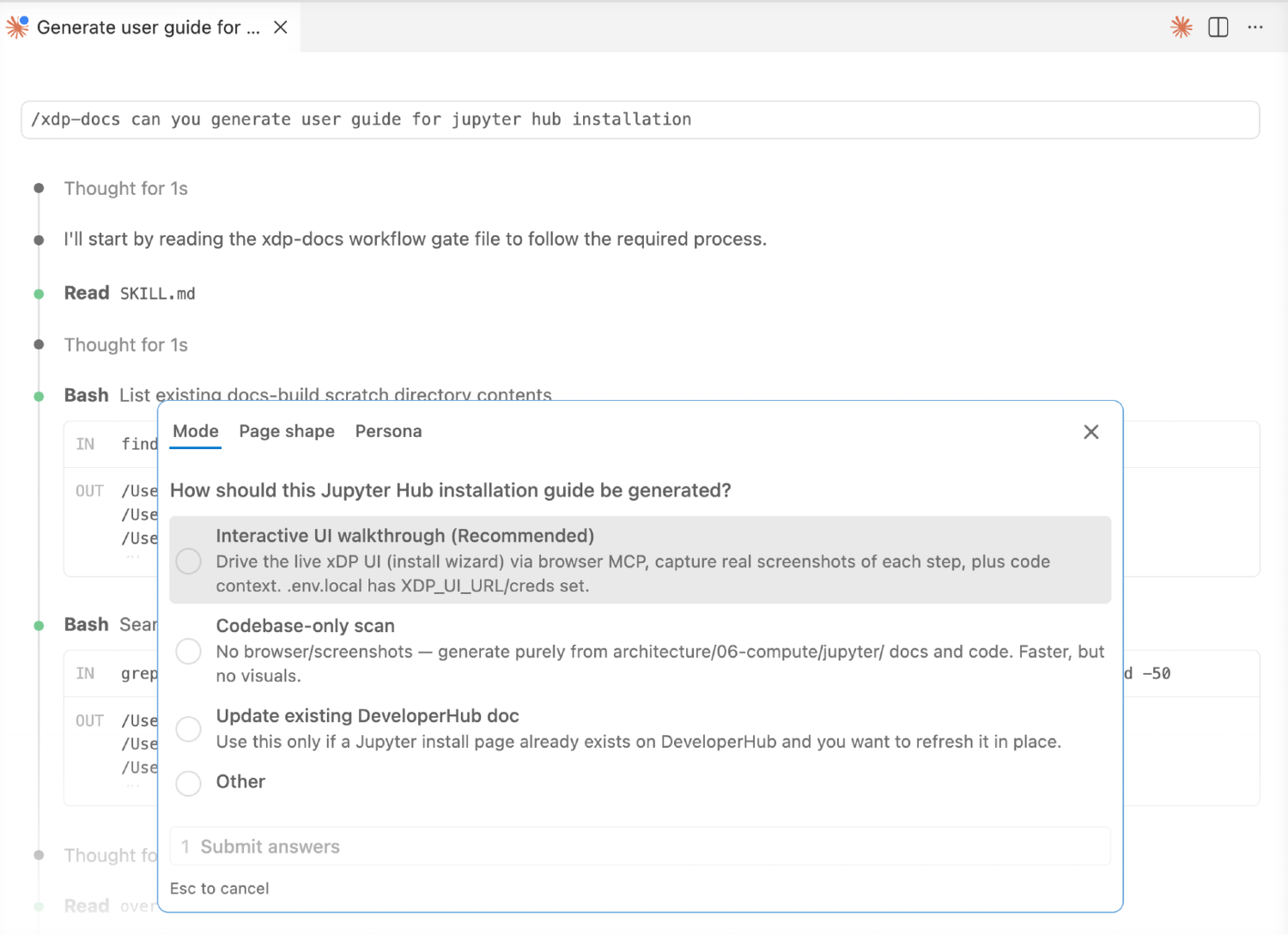Expand the Bash 'Sear...' step header
This screenshot has height=935, width=1288.
tap(111, 625)
